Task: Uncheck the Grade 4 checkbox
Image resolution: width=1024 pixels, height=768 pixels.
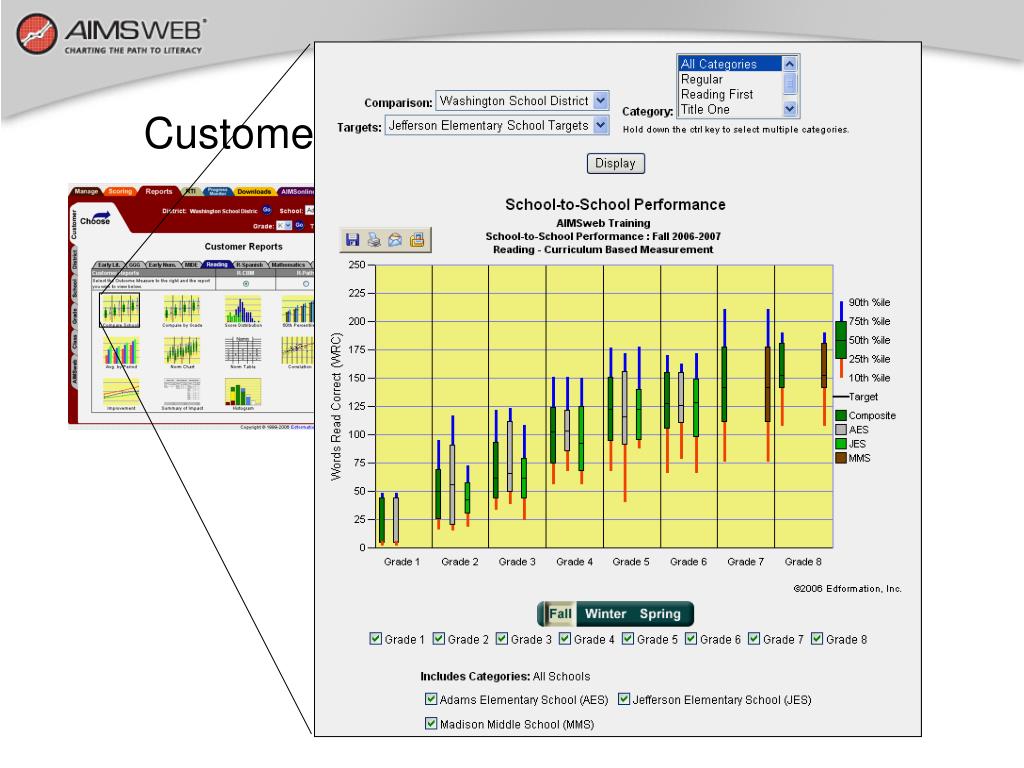Action: [565, 638]
